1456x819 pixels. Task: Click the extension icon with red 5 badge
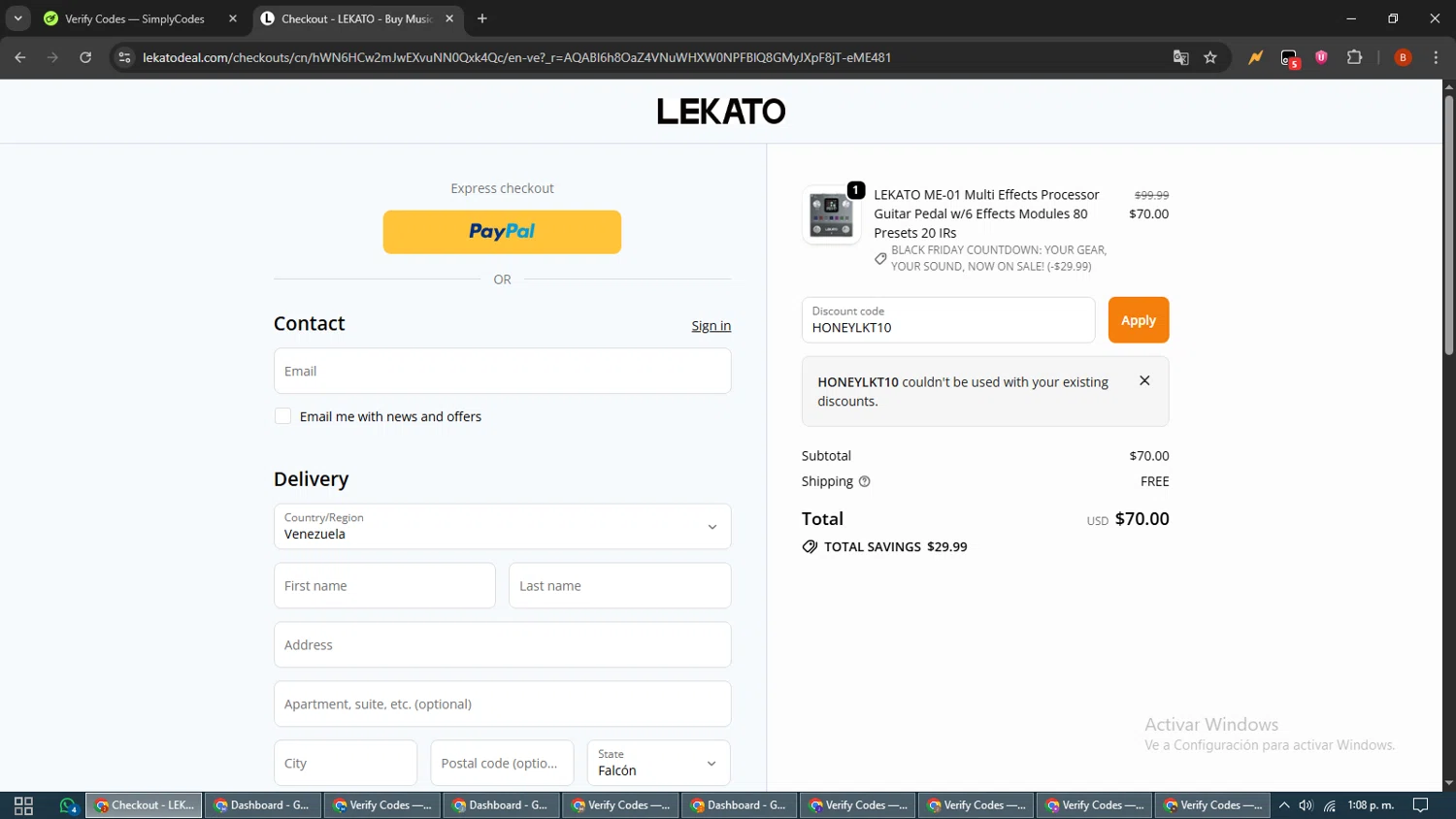pyautogui.click(x=1289, y=58)
